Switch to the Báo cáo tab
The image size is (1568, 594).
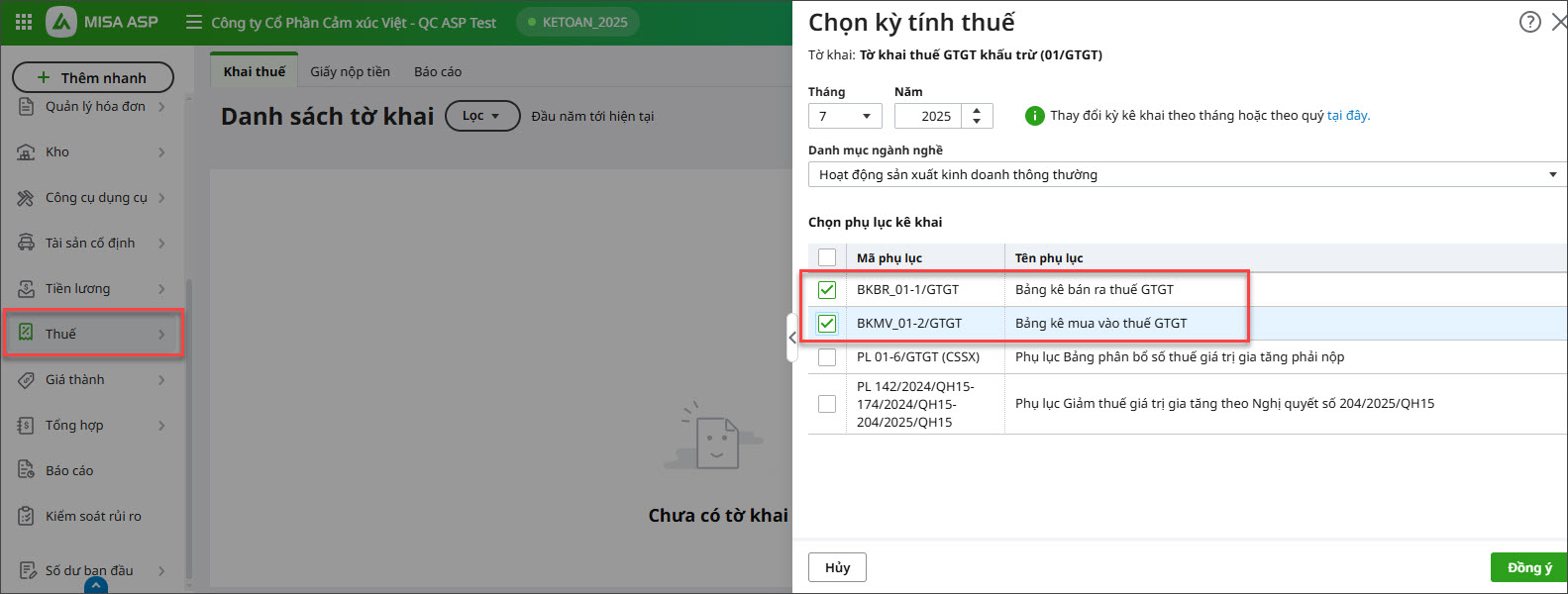[438, 71]
